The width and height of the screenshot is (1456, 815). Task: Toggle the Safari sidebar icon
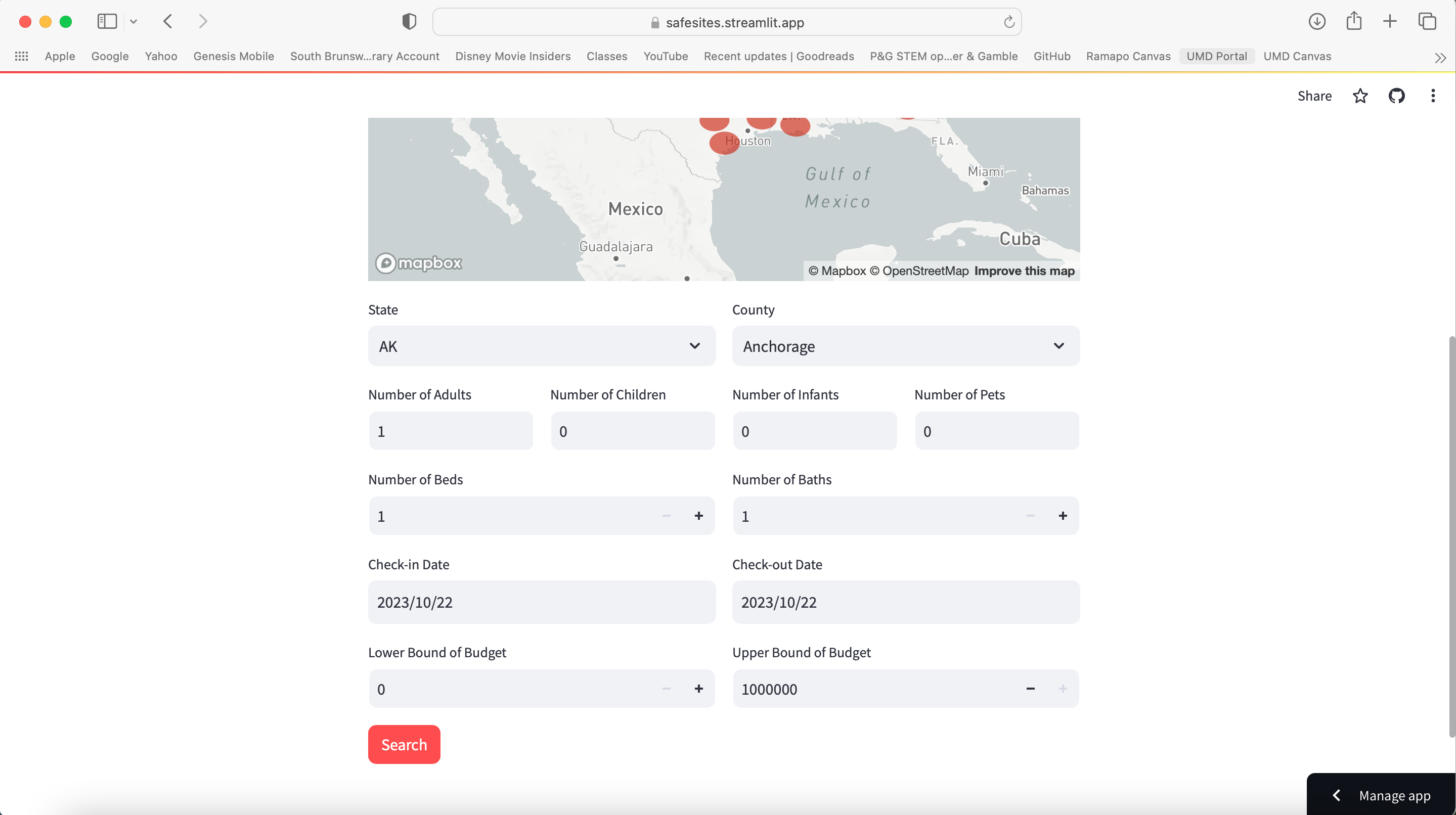tap(107, 21)
